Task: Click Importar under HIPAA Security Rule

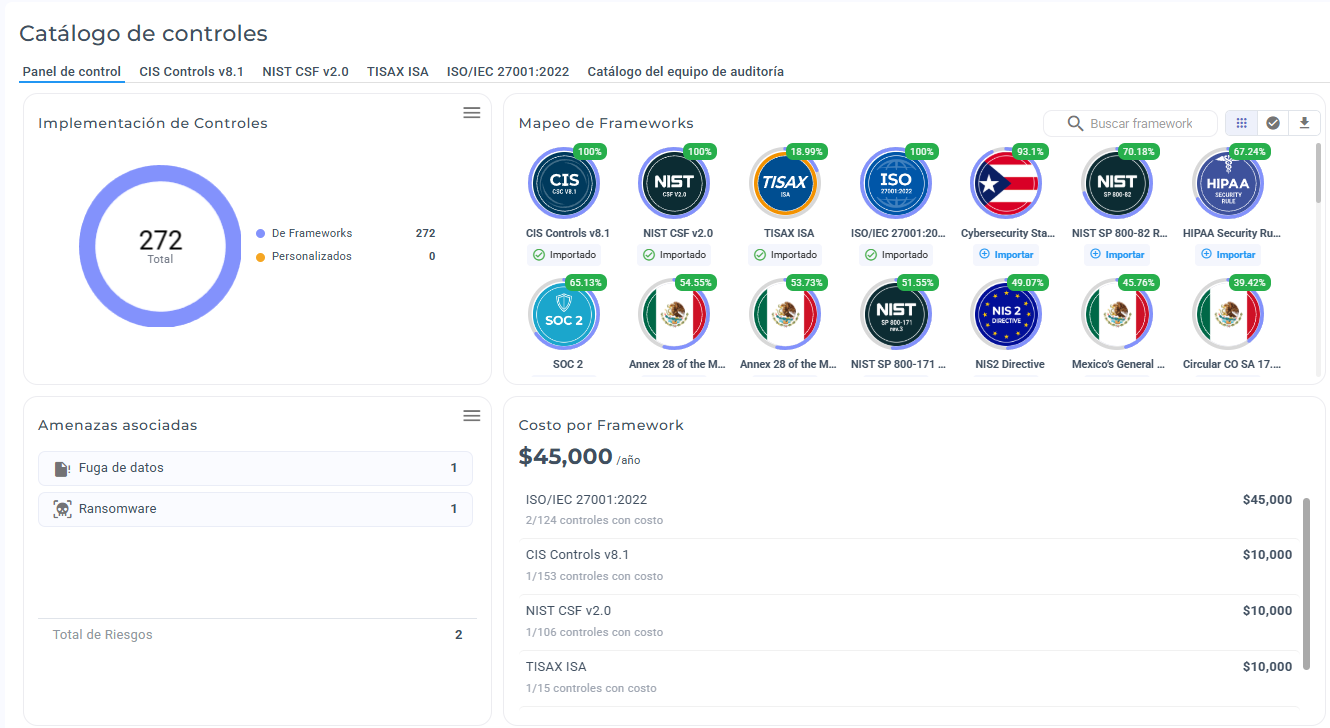Action: tap(1227, 255)
